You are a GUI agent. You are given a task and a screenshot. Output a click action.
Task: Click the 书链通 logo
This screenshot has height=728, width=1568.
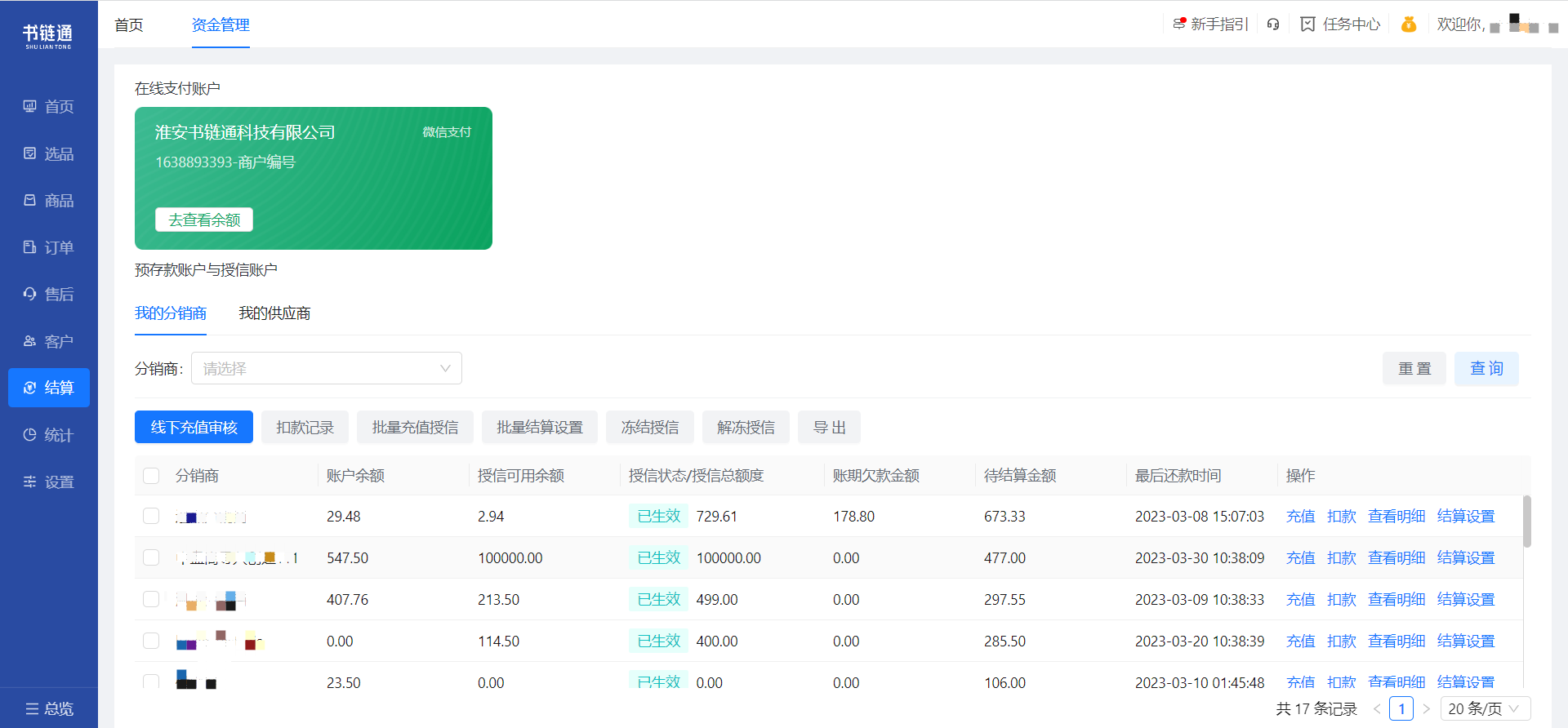point(48,36)
